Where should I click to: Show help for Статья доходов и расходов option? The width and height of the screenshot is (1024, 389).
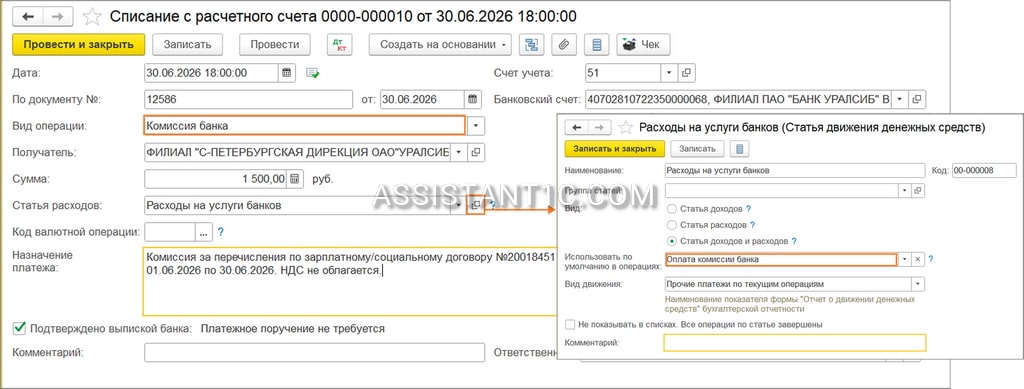click(x=794, y=241)
